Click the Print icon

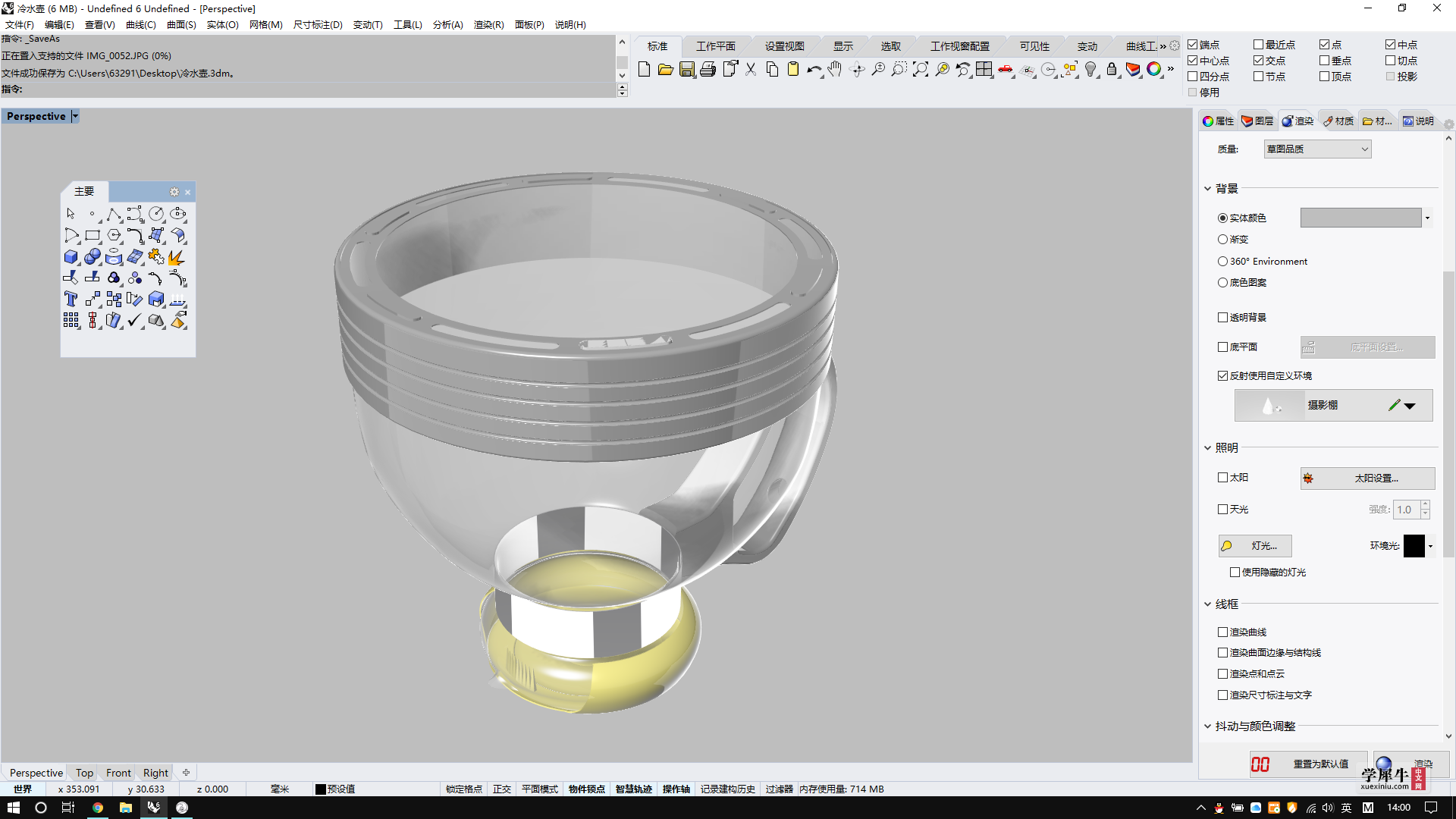click(x=708, y=70)
